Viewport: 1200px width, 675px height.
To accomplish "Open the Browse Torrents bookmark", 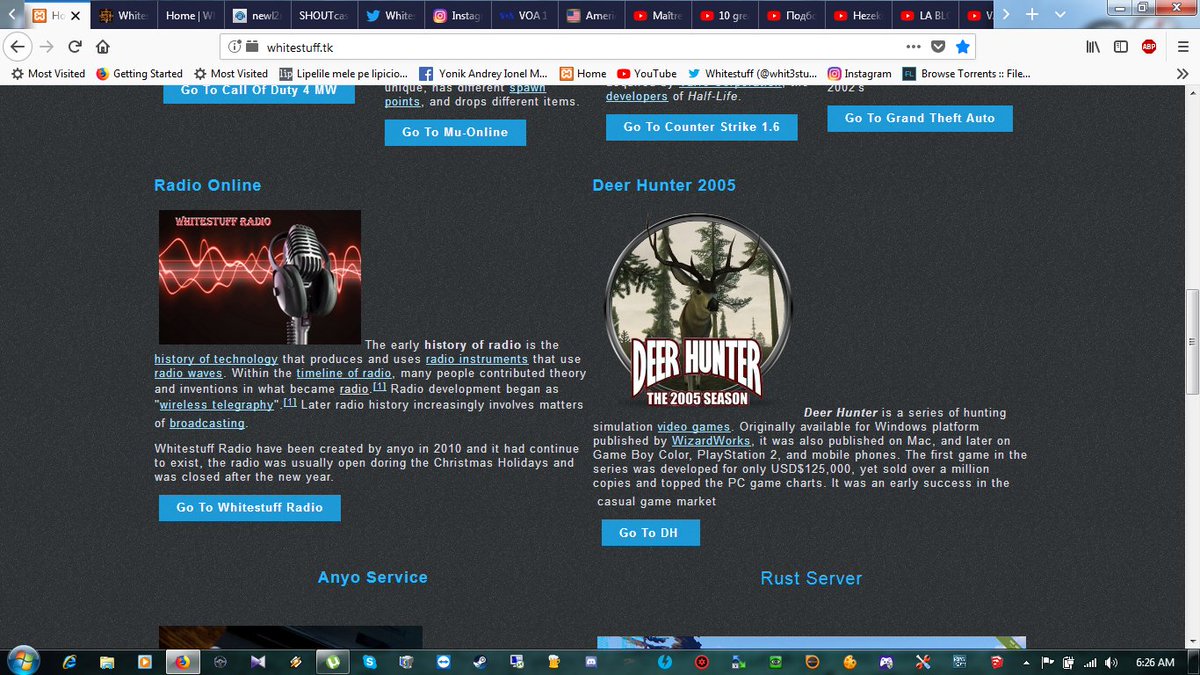I will tap(966, 73).
